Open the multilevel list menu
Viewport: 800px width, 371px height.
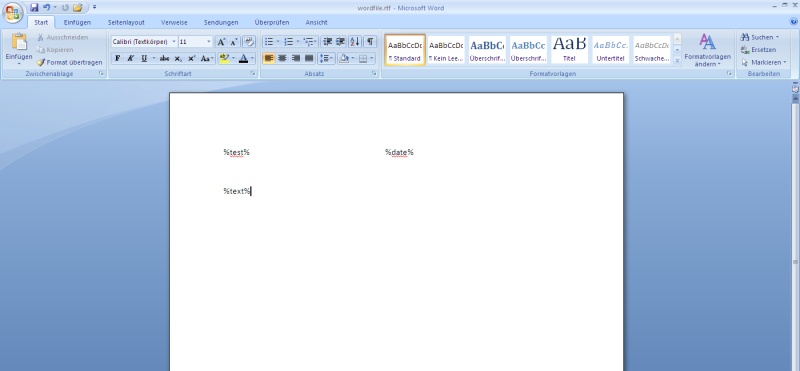click(310, 42)
